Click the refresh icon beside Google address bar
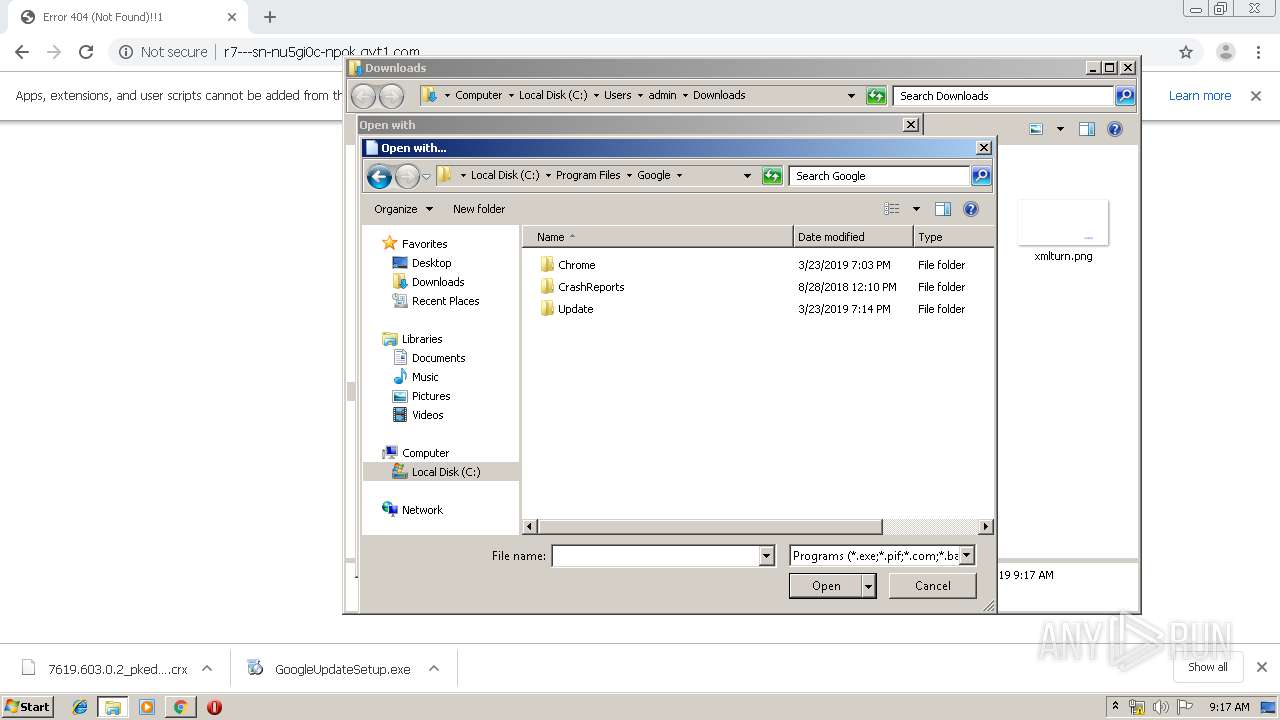Screen dimensions: 1280x720 771,176
